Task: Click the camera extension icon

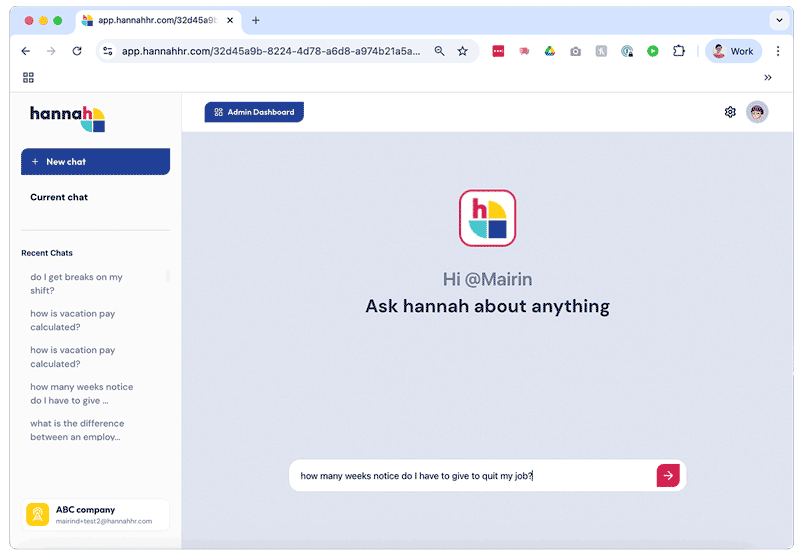Action: [576, 51]
